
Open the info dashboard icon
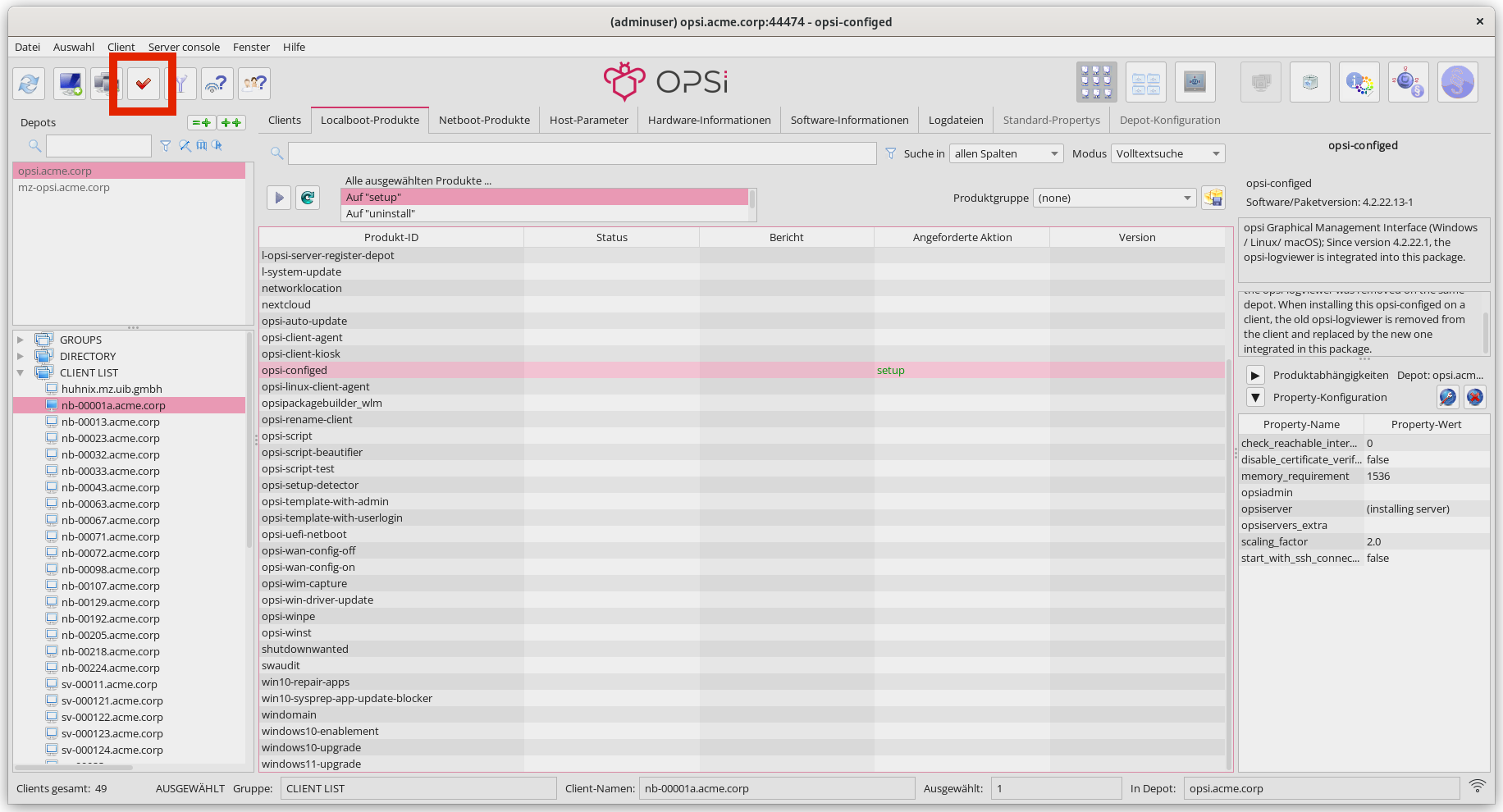tap(1359, 82)
